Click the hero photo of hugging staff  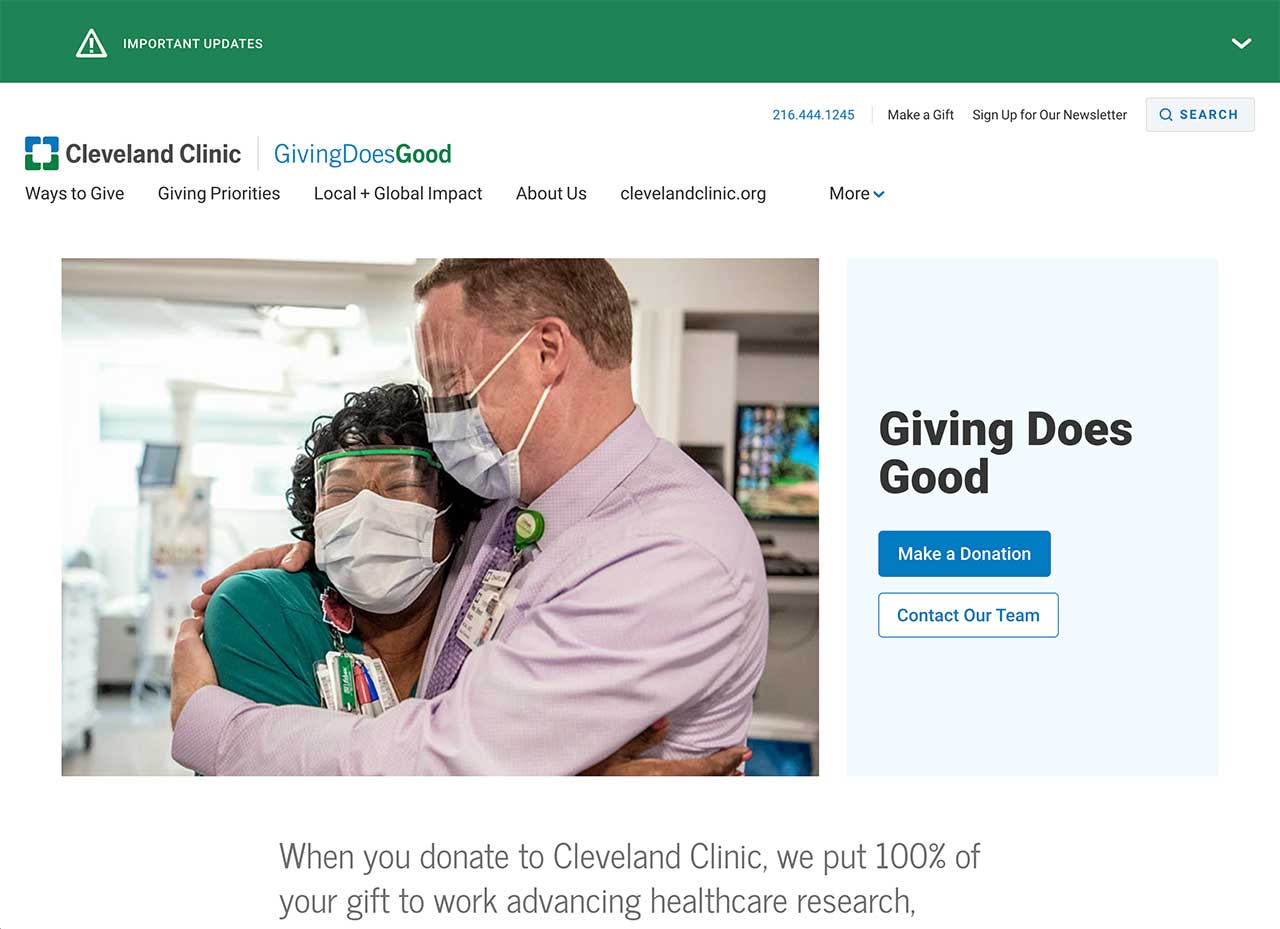(x=440, y=517)
